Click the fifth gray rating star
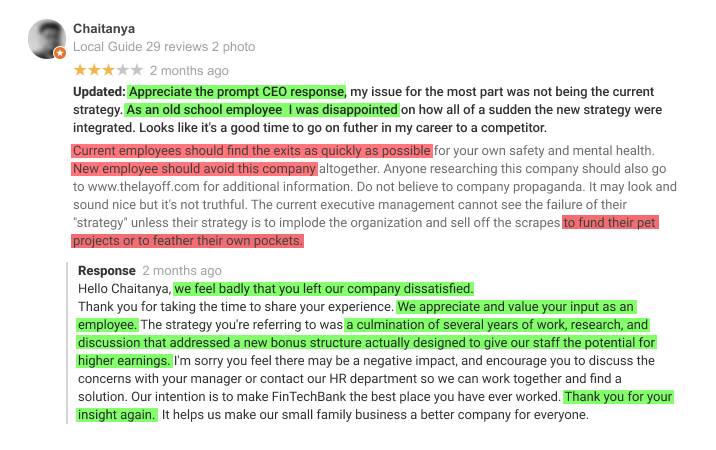The width and height of the screenshot is (716, 450). 137,70
